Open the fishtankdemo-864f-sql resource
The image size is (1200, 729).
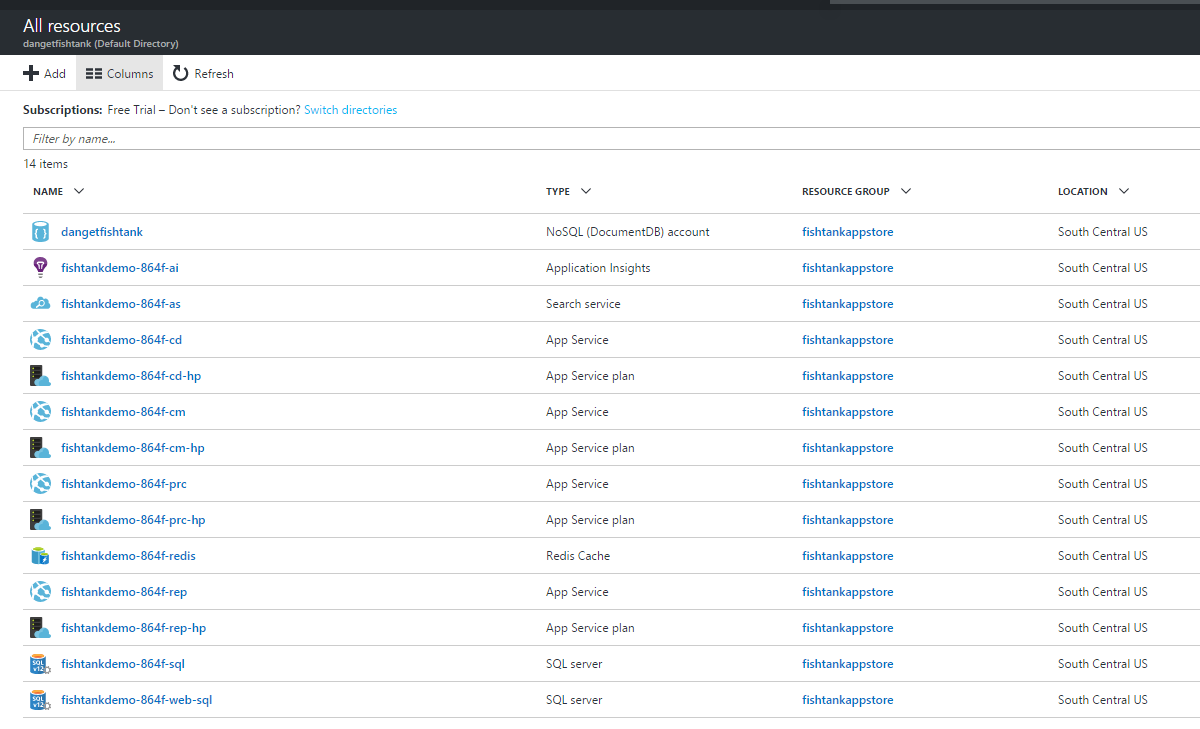pos(123,664)
